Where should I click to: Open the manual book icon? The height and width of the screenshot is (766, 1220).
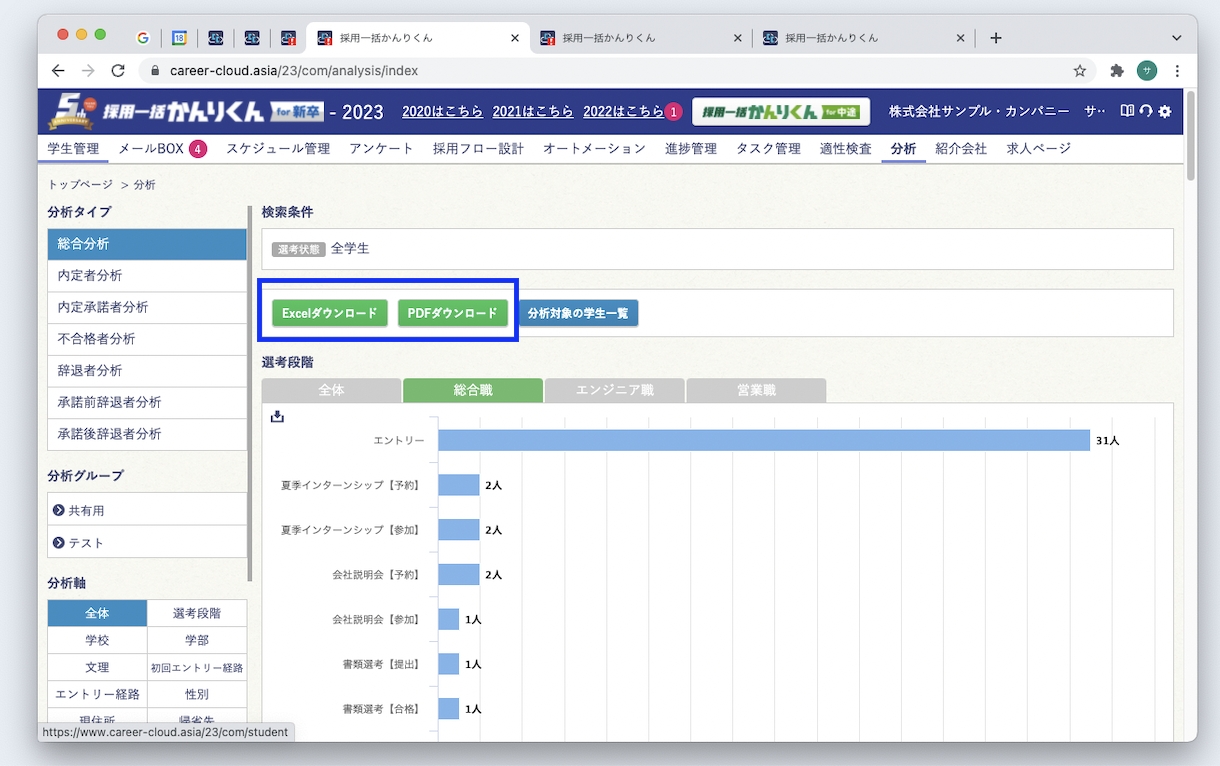click(1127, 111)
